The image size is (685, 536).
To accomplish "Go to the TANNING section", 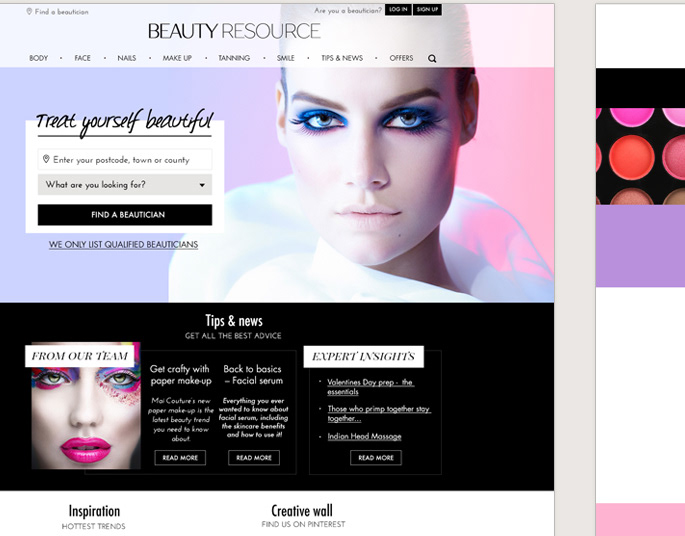I will pyautogui.click(x=234, y=58).
